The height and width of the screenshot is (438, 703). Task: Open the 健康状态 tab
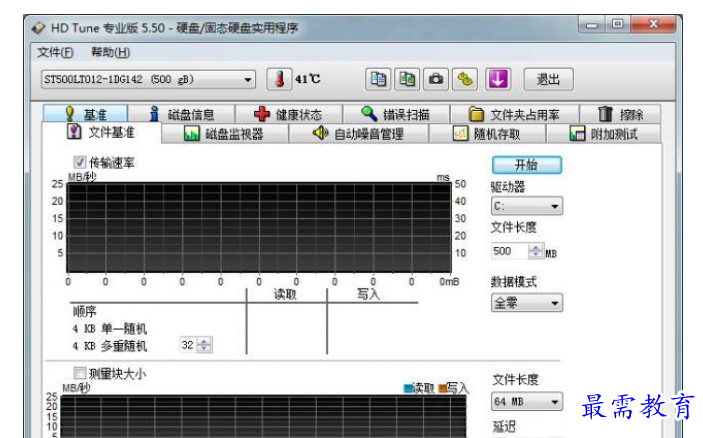(288, 114)
